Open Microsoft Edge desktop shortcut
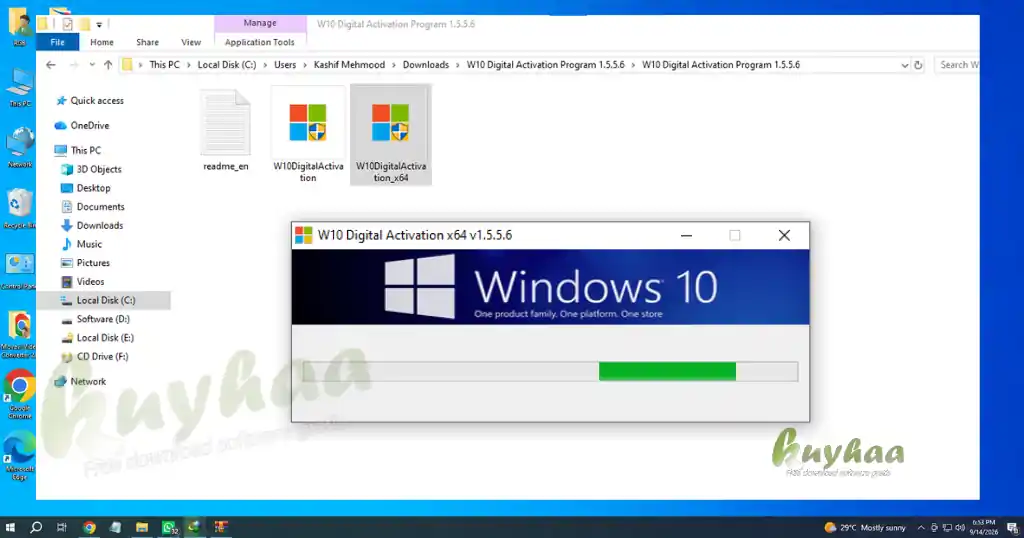The image size is (1024, 538). (20, 456)
